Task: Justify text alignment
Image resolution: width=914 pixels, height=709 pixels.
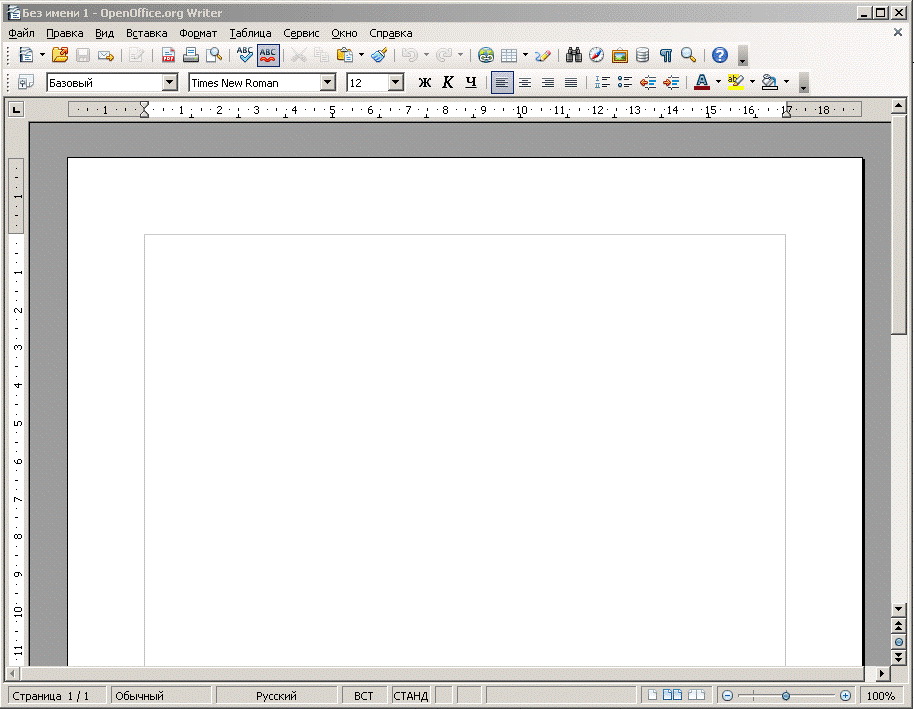Action: 571,82
